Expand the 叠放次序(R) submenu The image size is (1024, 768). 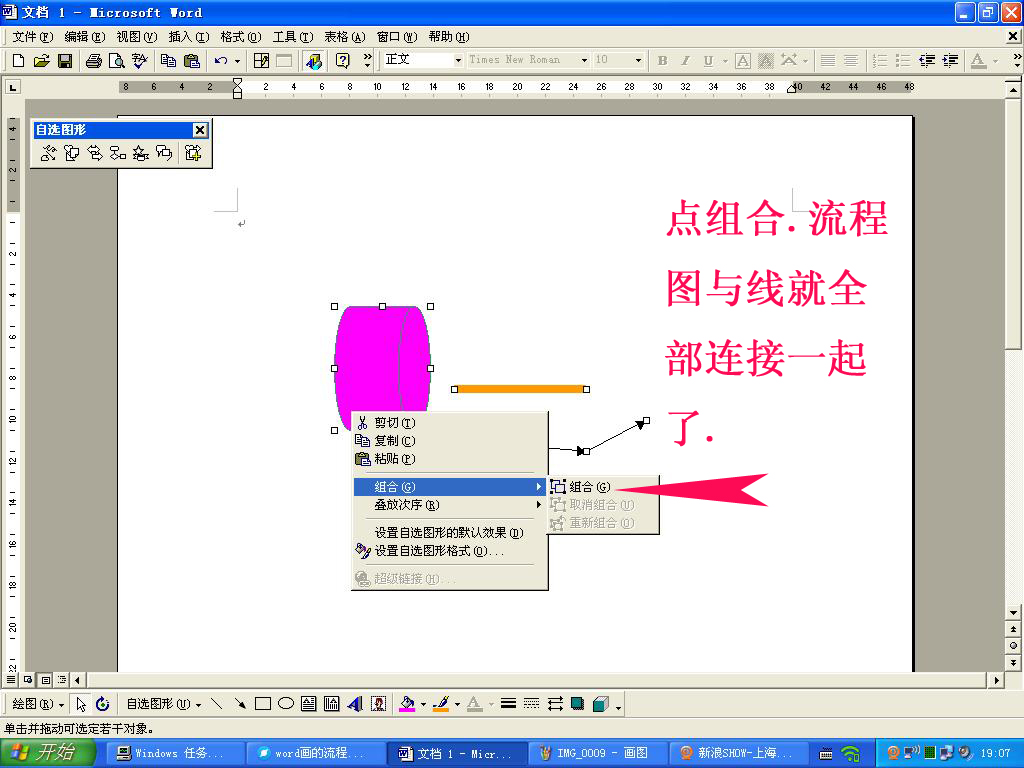point(449,505)
